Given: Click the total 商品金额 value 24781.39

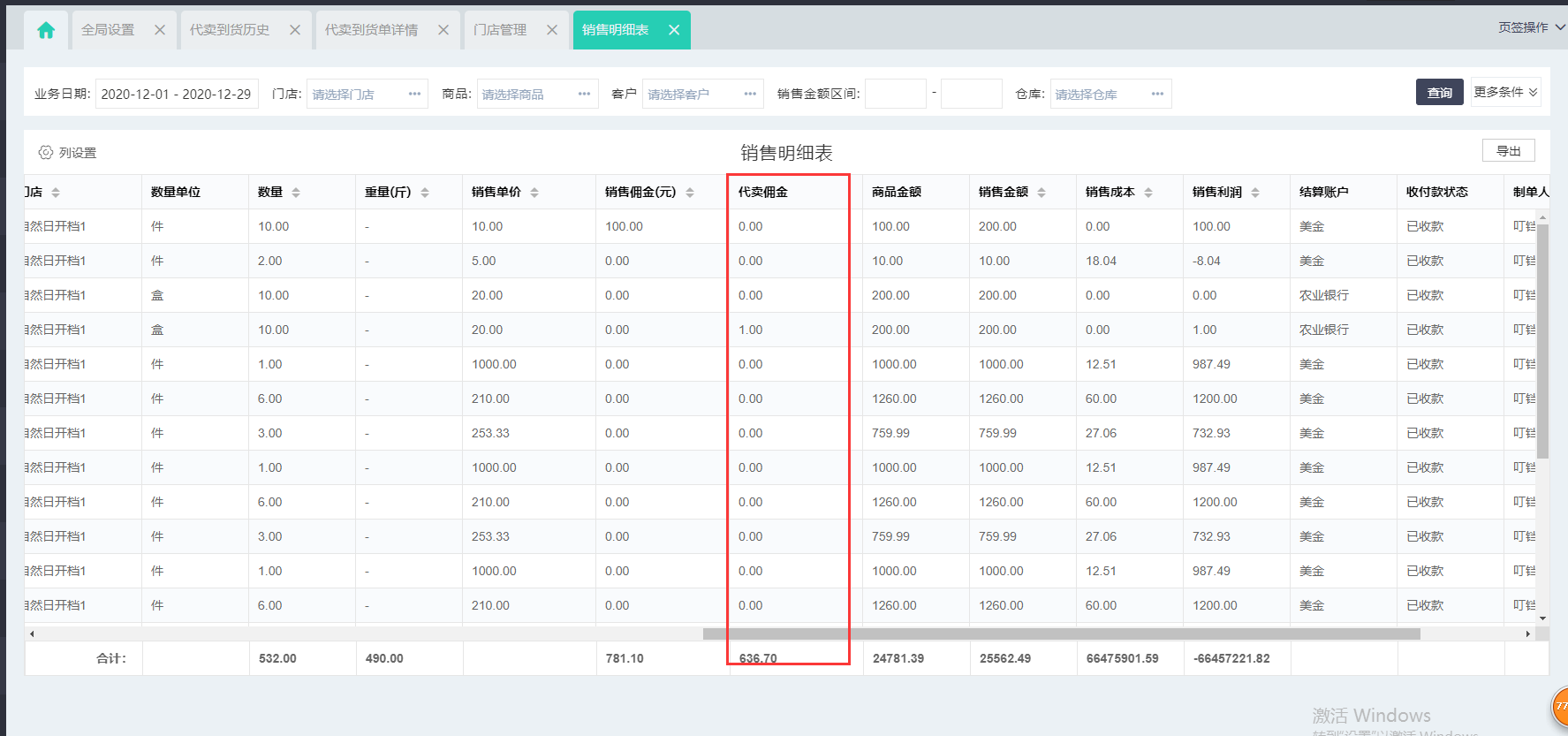Looking at the screenshot, I should (898, 658).
